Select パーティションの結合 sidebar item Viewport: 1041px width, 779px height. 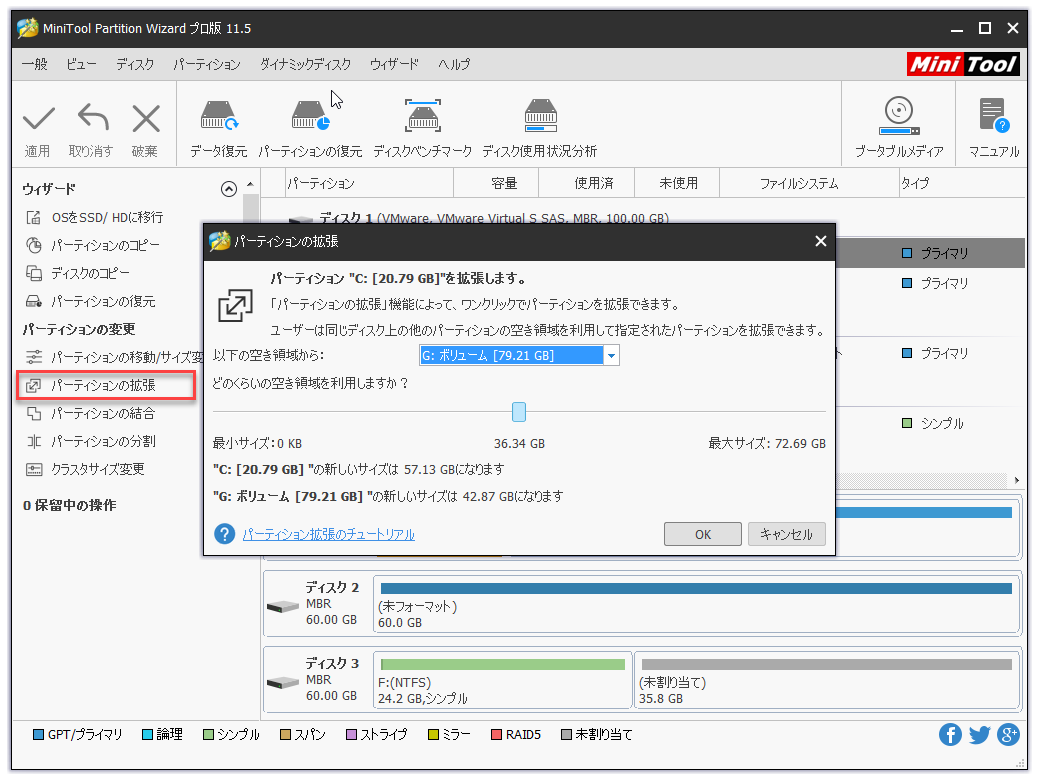point(90,413)
